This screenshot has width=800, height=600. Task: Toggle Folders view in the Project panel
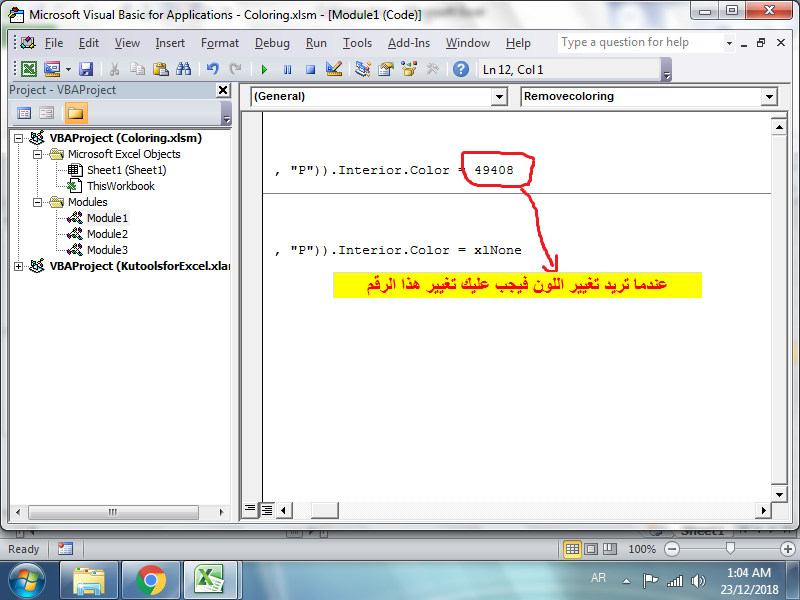(x=76, y=113)
